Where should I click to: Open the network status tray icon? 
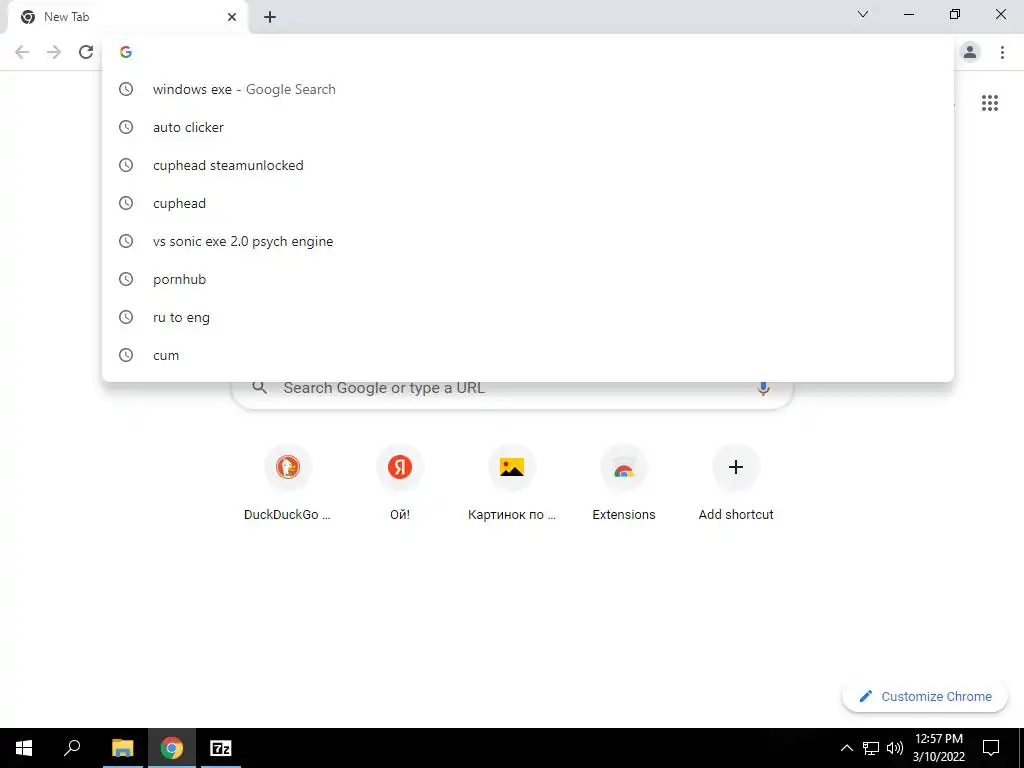coord(871,748)
